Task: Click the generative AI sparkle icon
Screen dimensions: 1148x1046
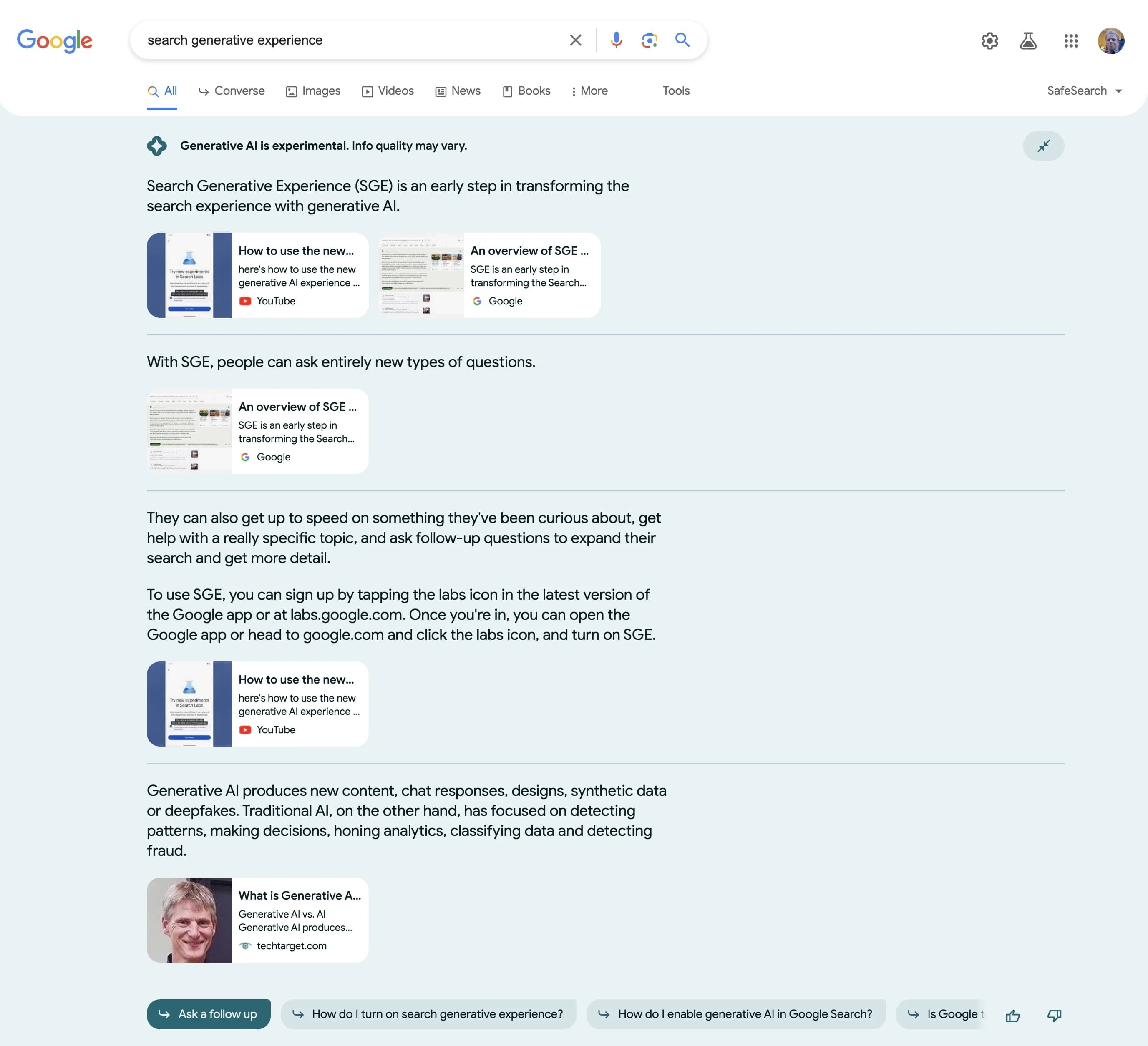Action: (x=156, y=146)
